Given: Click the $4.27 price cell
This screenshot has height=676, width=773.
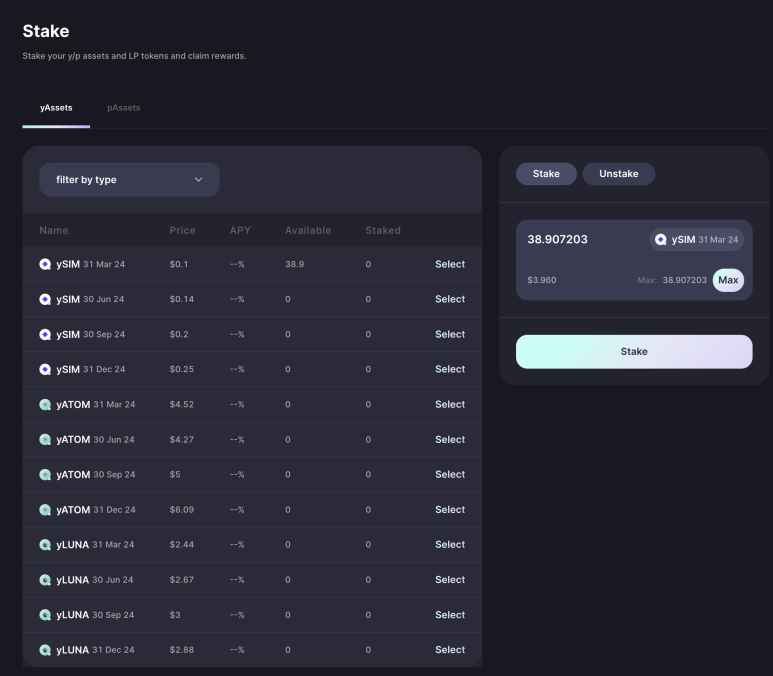Looking at the screenshot, I should (181, 439).
